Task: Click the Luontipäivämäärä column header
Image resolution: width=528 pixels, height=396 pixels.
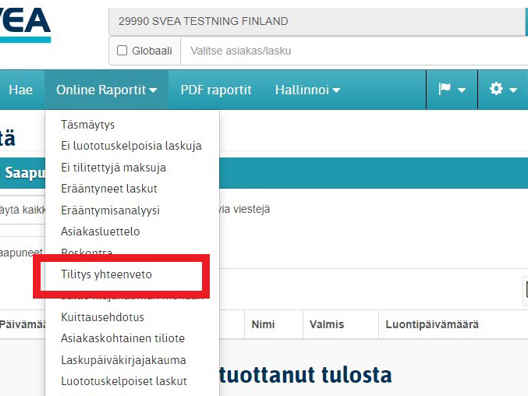Action: 432,324
